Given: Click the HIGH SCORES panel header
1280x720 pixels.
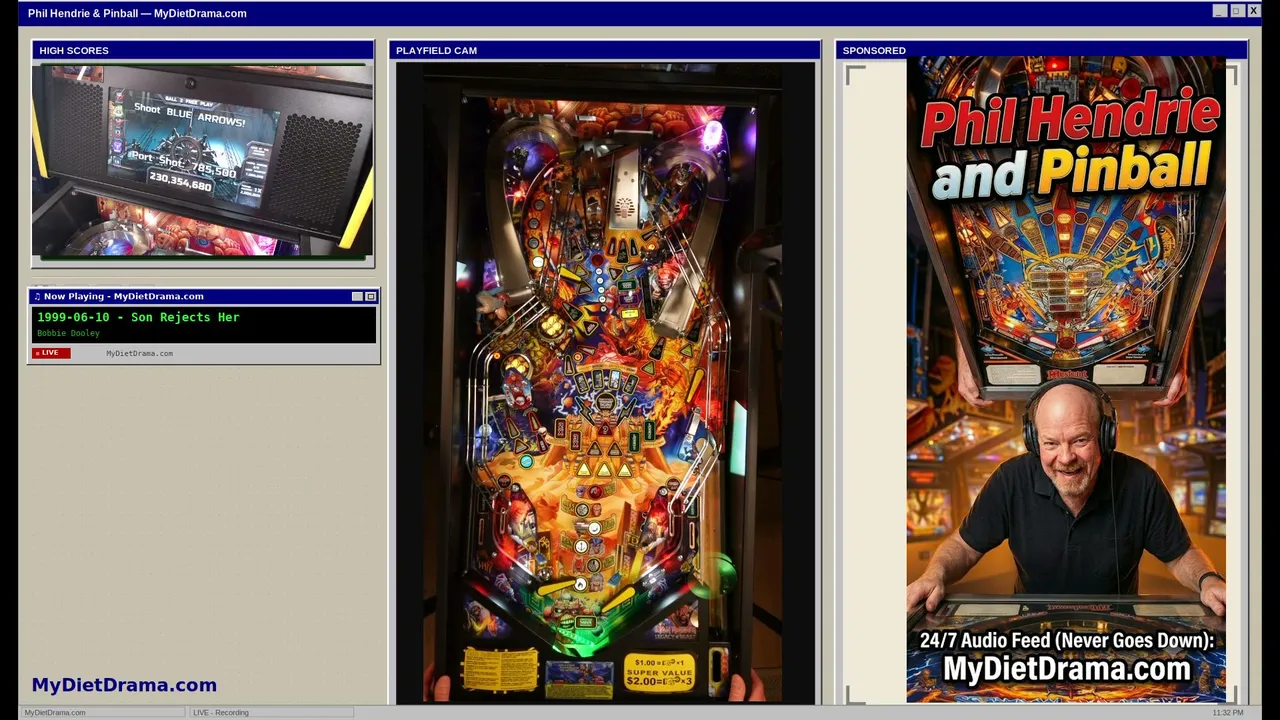Looking at the screenshot, I should [x=203, y=50].
